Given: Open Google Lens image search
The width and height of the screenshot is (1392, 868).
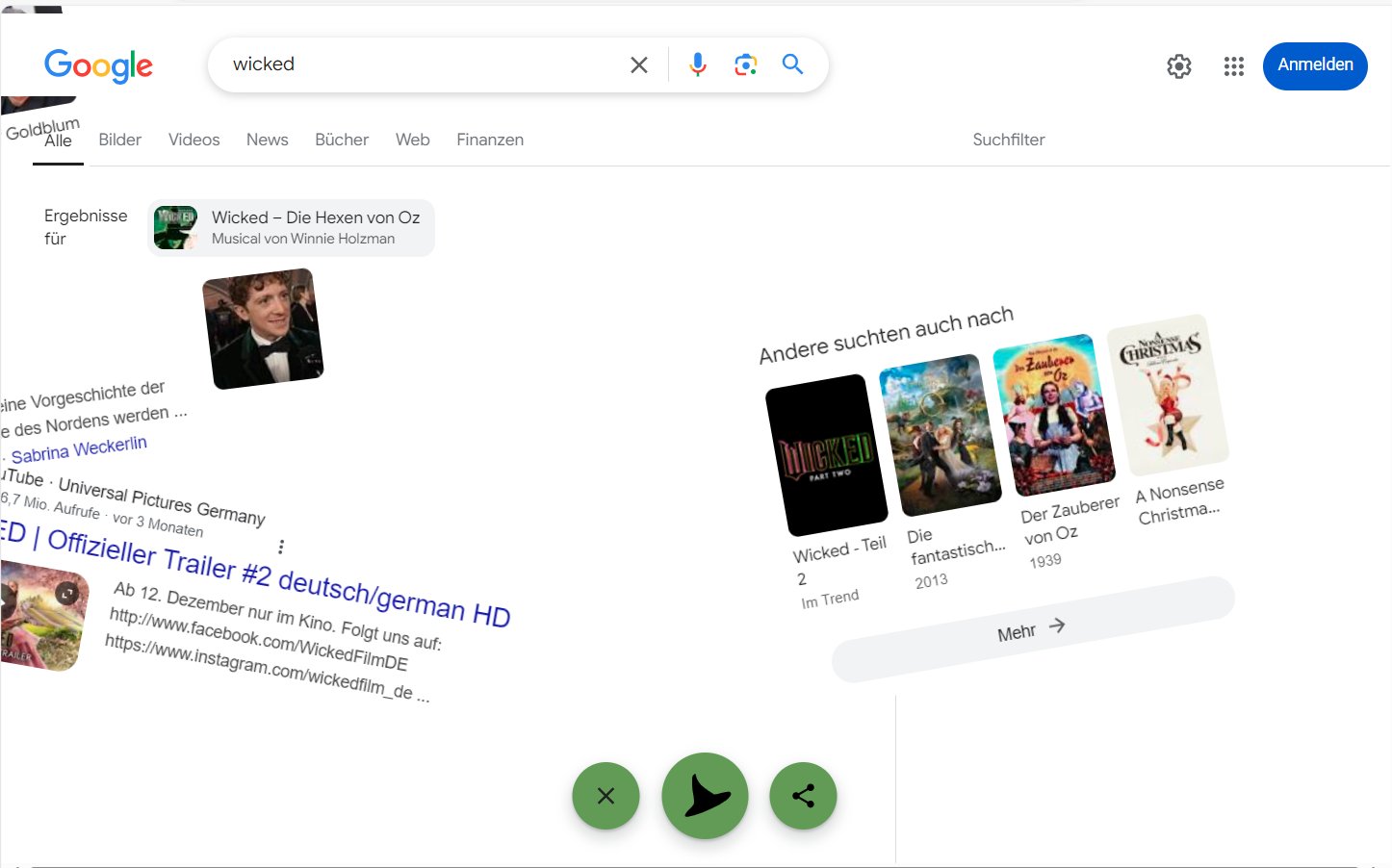Looking at the screenshot, I should pyautogui.click(x=745, y=64).
